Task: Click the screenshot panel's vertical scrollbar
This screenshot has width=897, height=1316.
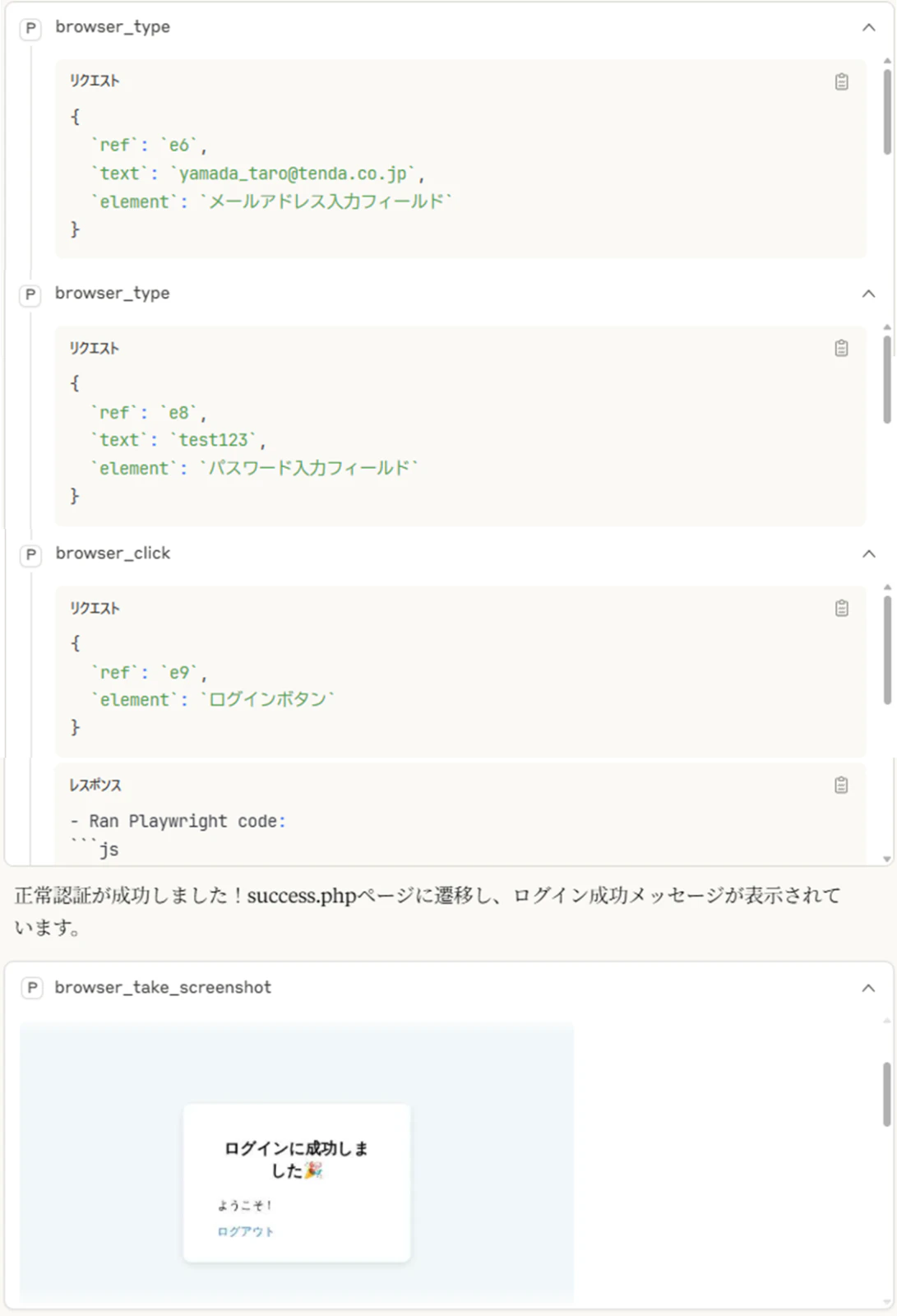Action: point(887,1094)
